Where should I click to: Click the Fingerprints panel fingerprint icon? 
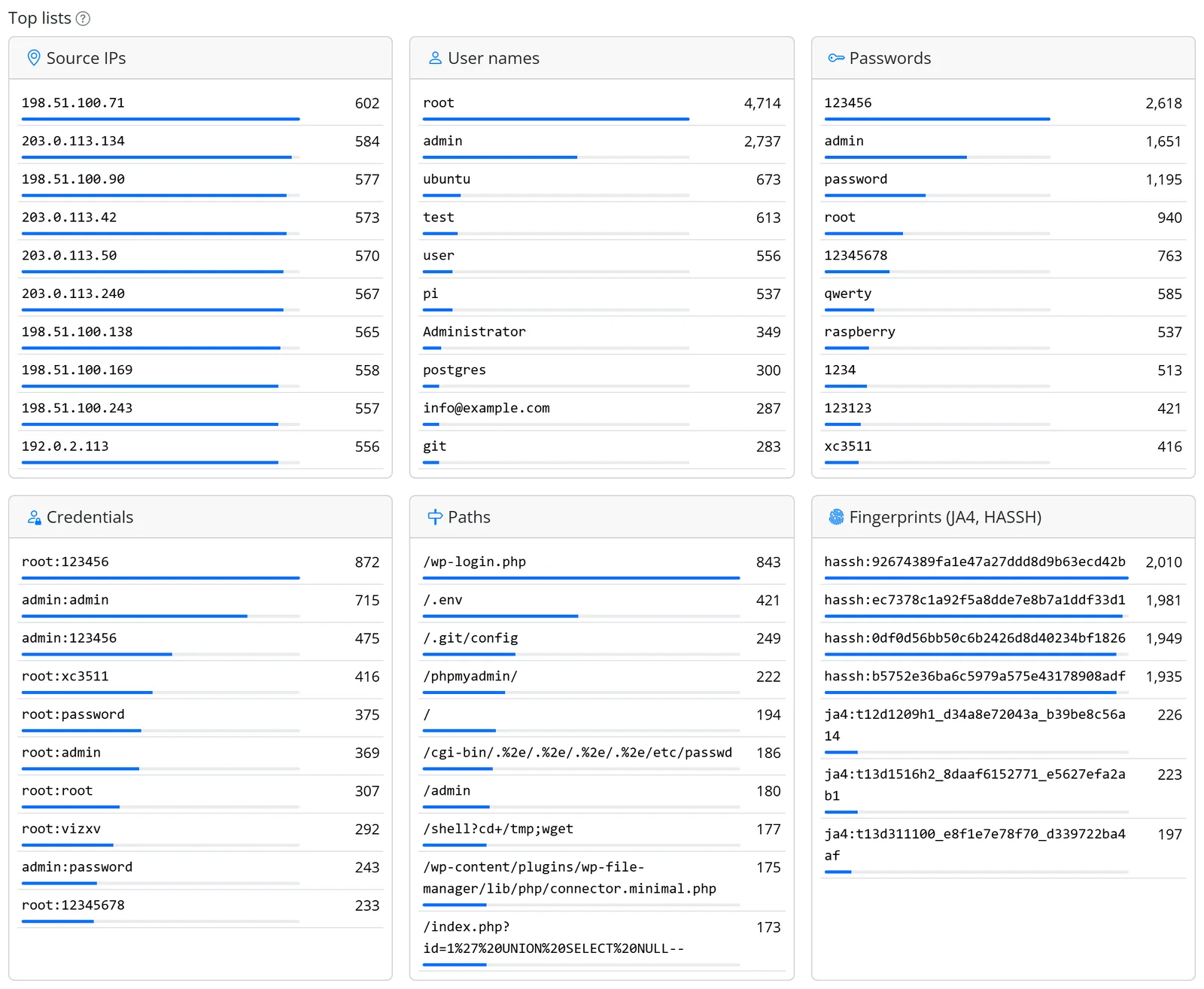(x=836, y=517)
